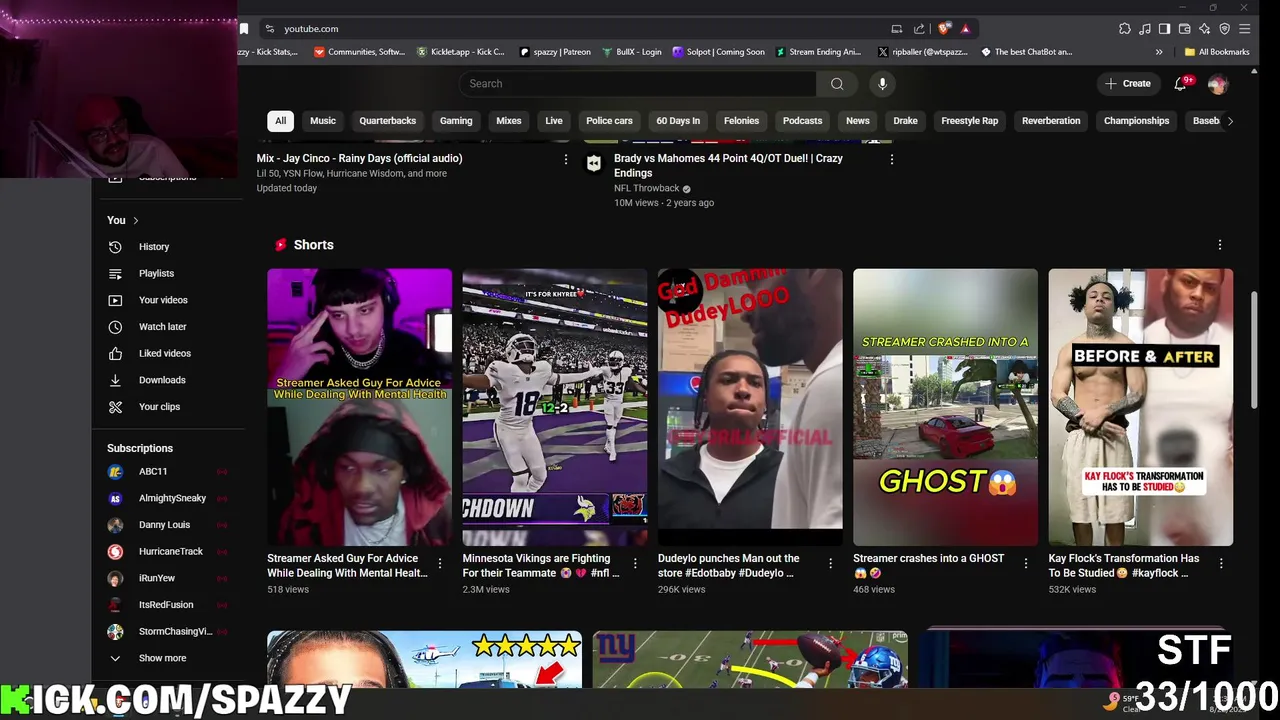Play the Minnesota Vikings short thumbnail
1280x720 pixels.
coord(555,407)
